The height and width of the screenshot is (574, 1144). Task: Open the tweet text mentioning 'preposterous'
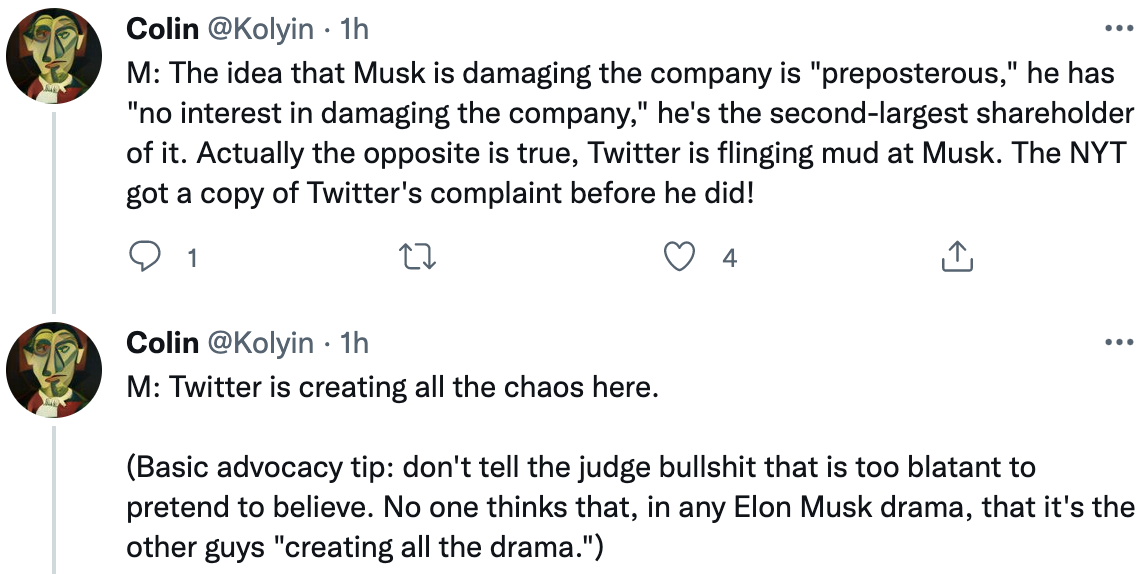coord(630,133)
